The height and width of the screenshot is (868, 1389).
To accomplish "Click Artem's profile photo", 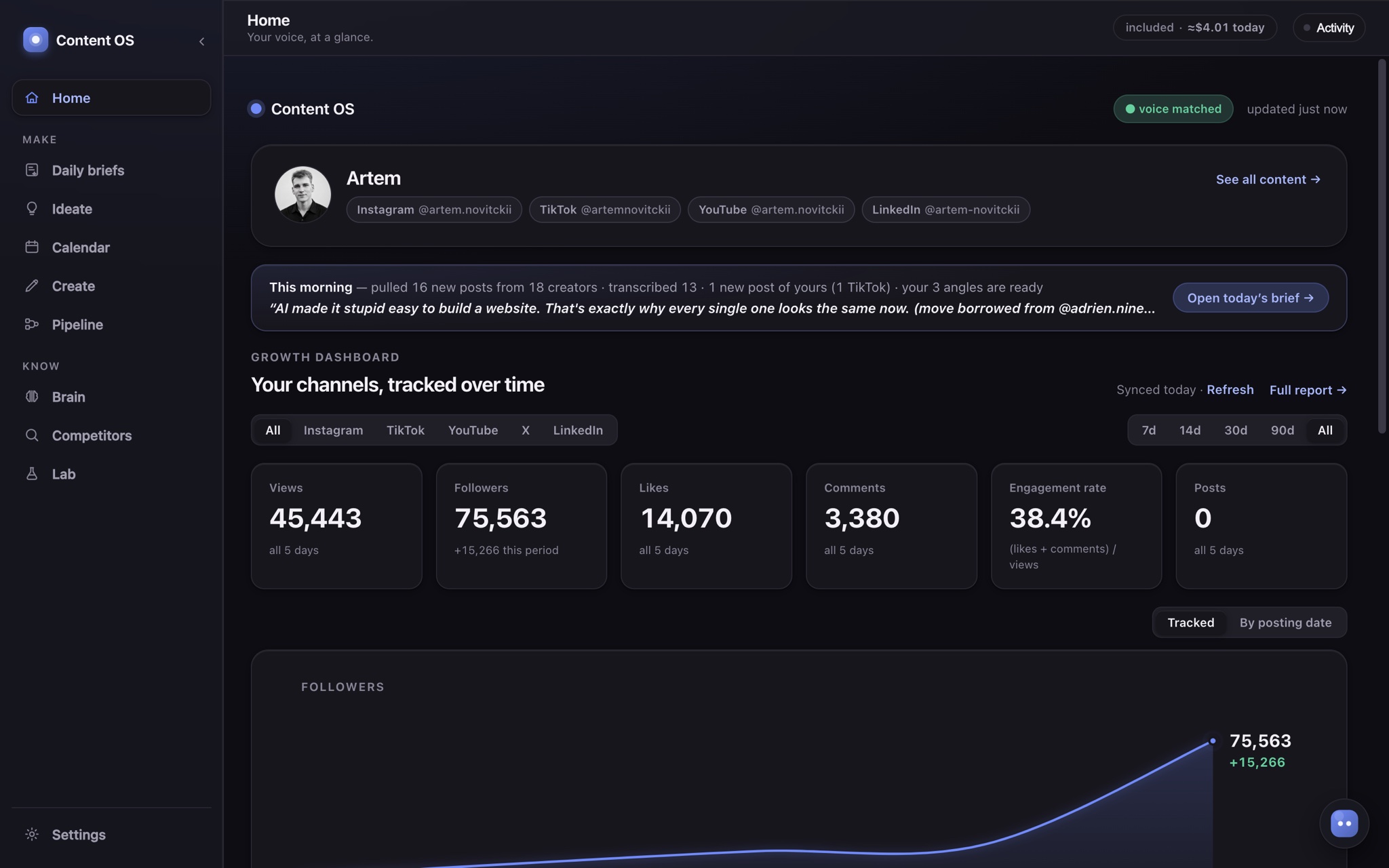I will pyautogui.click(x=302, y=195).
